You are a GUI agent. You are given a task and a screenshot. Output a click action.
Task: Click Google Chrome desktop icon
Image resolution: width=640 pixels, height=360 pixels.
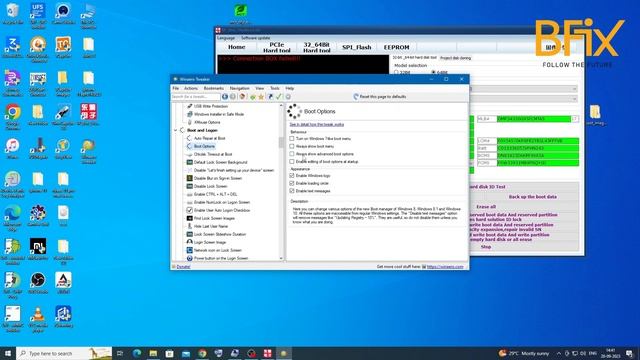pyautogui.click(x=13, y=116)
